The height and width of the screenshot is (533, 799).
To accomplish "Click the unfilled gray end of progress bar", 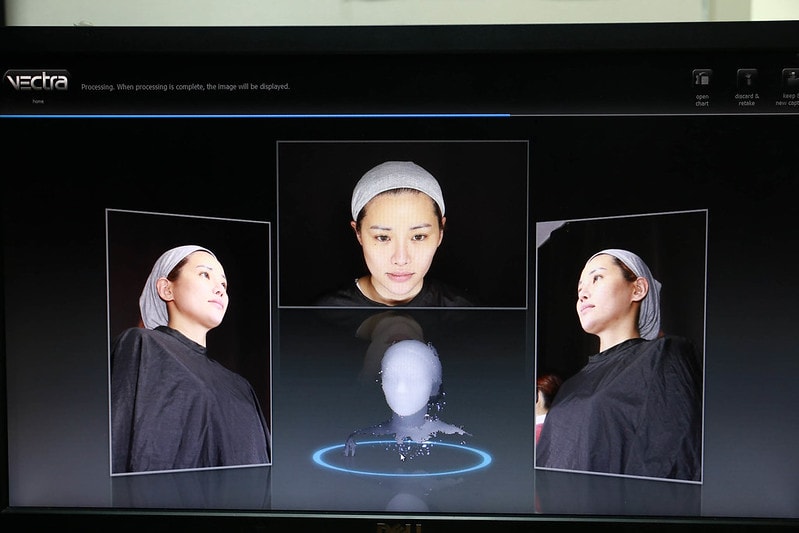I will click(650, 115).
